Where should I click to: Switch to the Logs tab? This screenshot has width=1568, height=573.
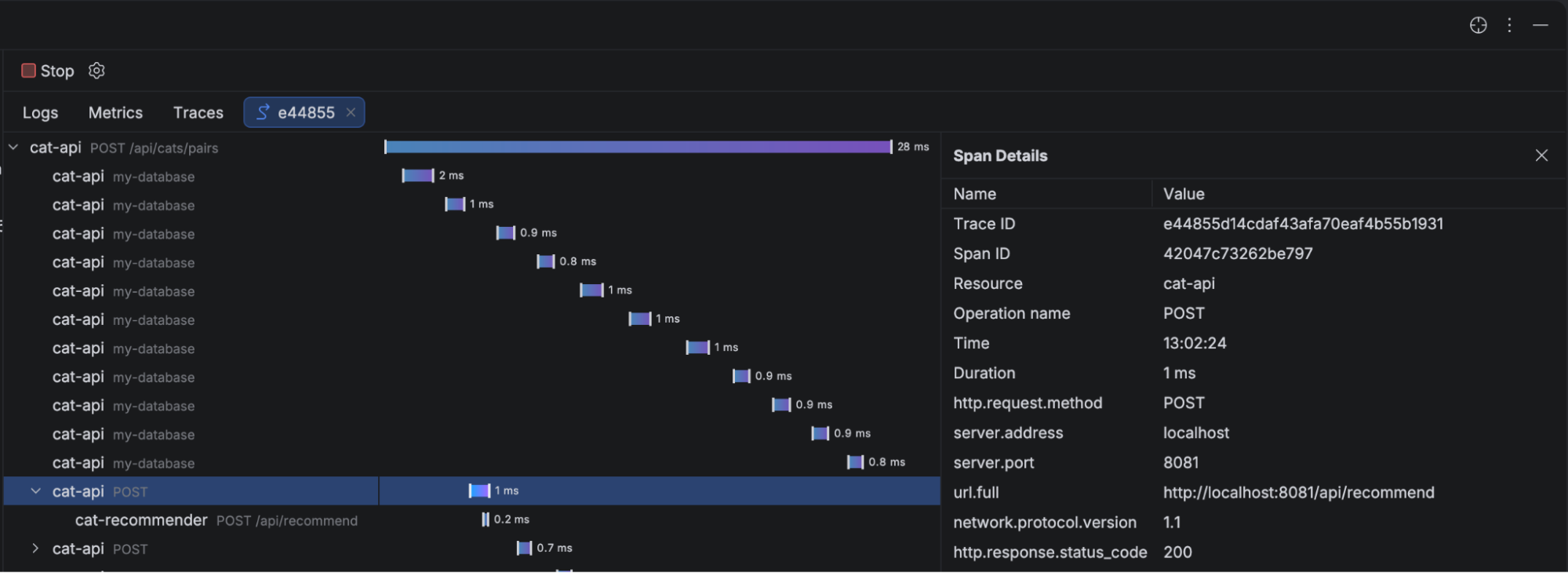[40, 112]
